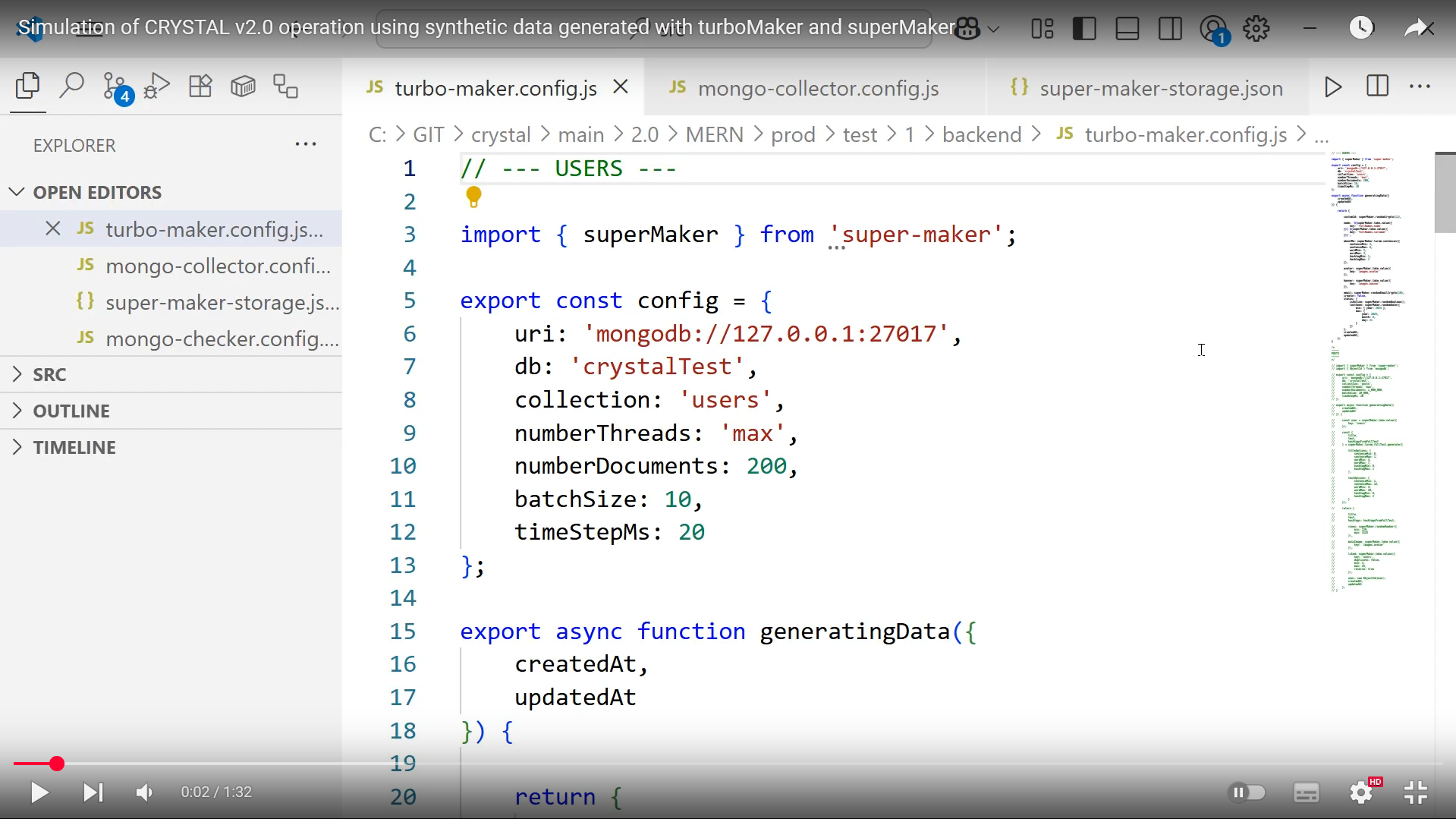The height and width of the screenshot is (819, 1456).
Task: Click the red playhead scrubber dot
Action: pyautogui.click(x=57, y=764)
